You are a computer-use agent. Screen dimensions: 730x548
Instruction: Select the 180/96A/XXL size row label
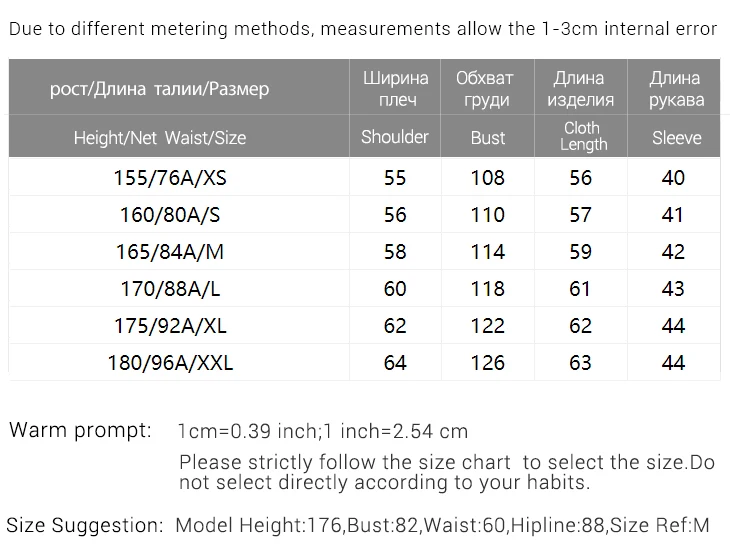pos(170,363)
